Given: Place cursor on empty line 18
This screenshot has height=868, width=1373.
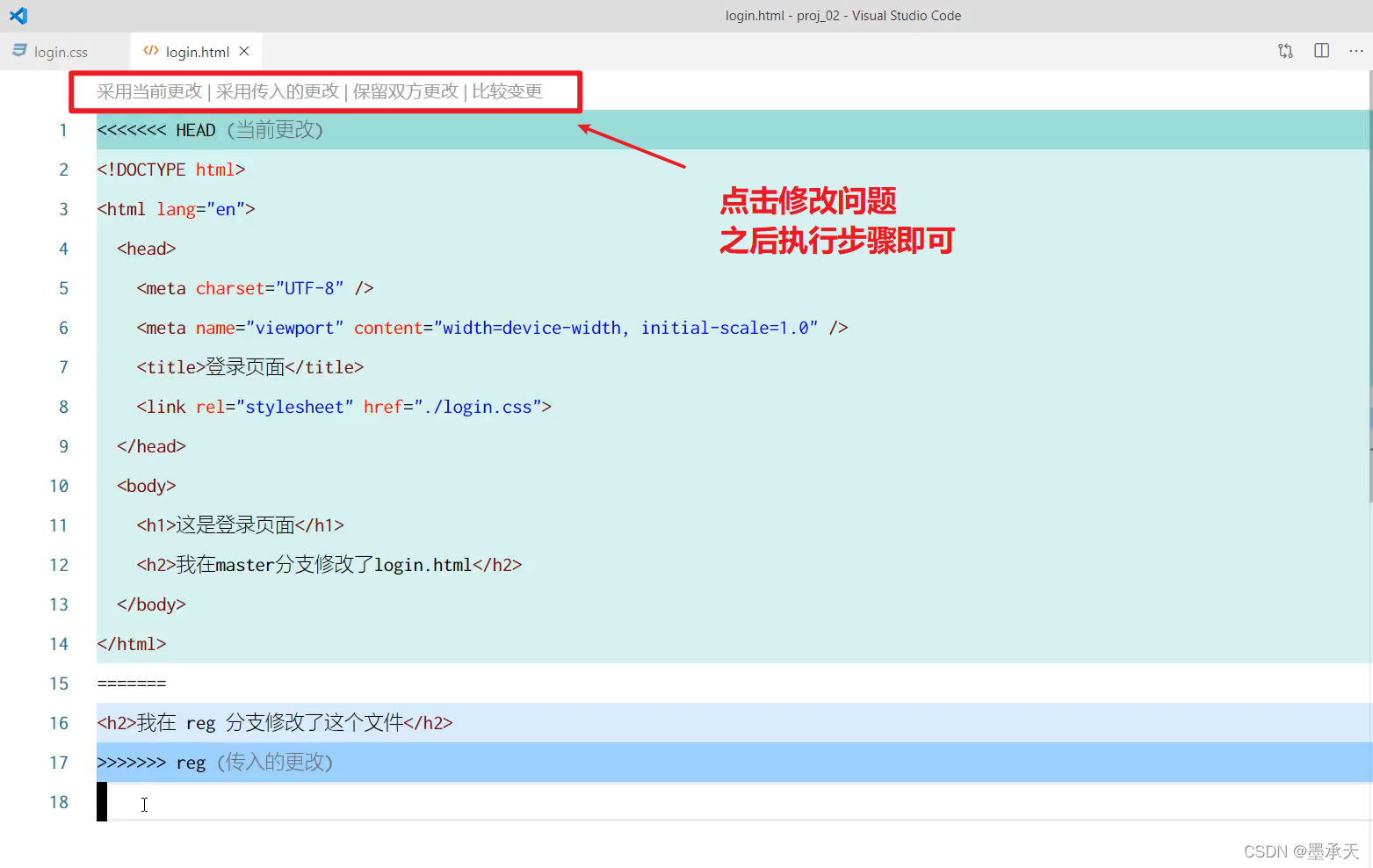Looking at the screenshot, I should [x=733, y=802].
